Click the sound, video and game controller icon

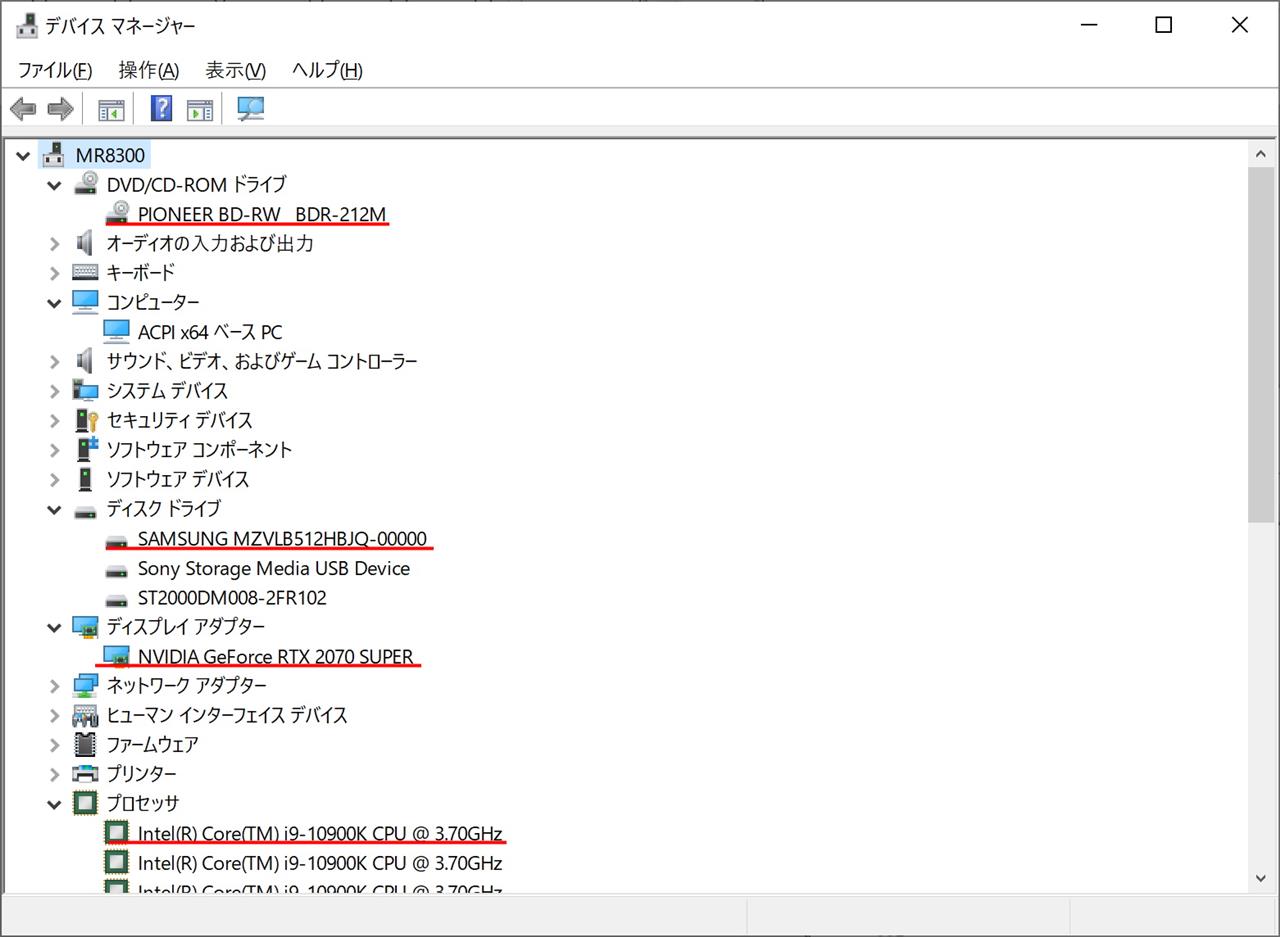click(86, 361)
